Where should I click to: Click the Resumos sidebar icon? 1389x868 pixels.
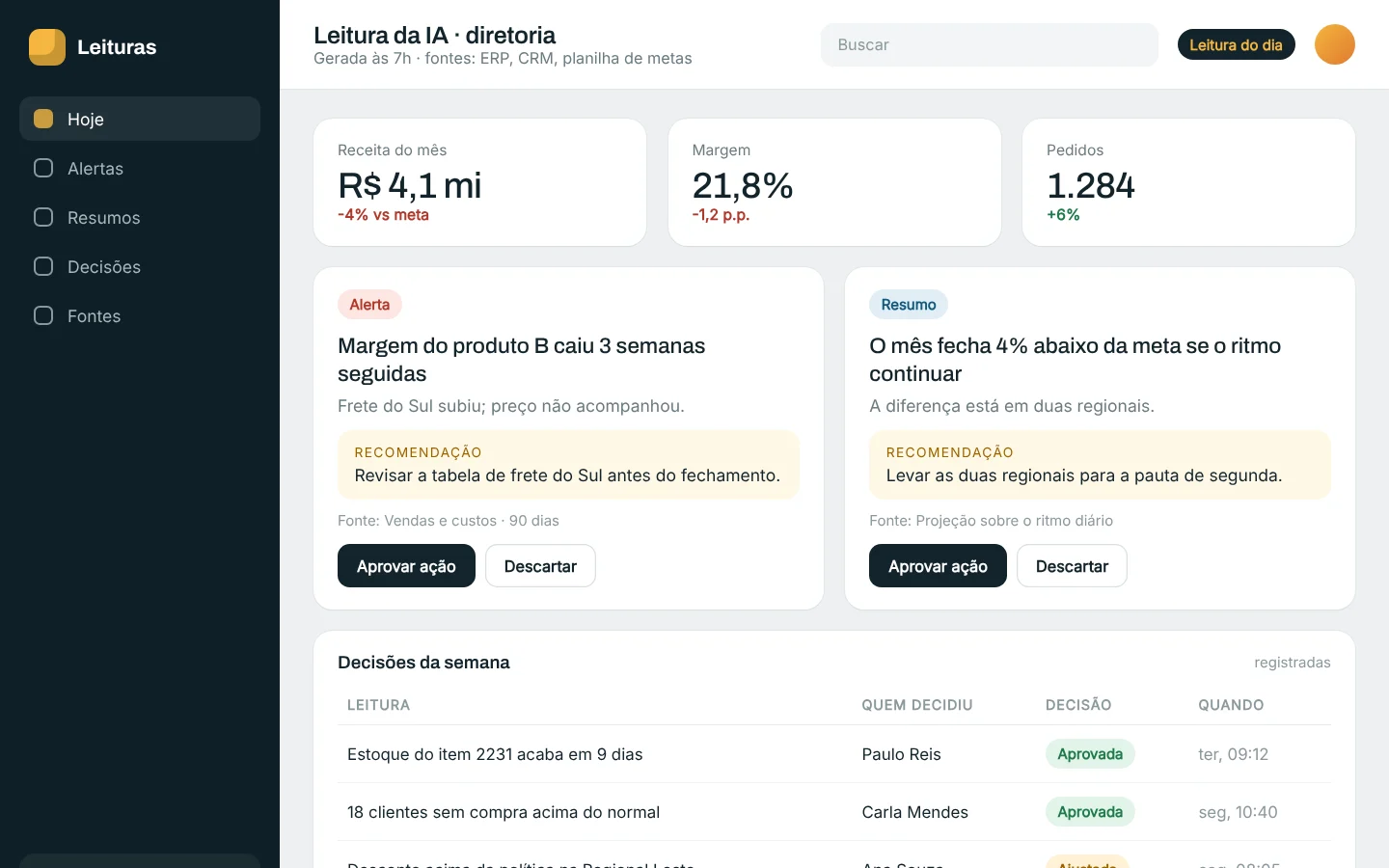(x=43, y=217)
